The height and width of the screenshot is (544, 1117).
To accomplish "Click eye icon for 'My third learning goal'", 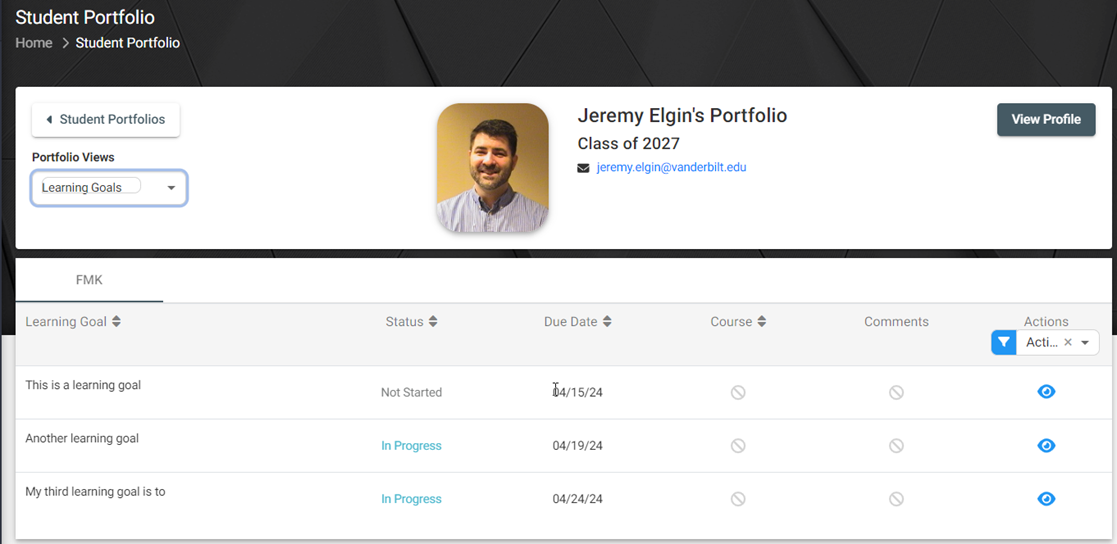I will pyautogui.click(x=1046, y=499).
